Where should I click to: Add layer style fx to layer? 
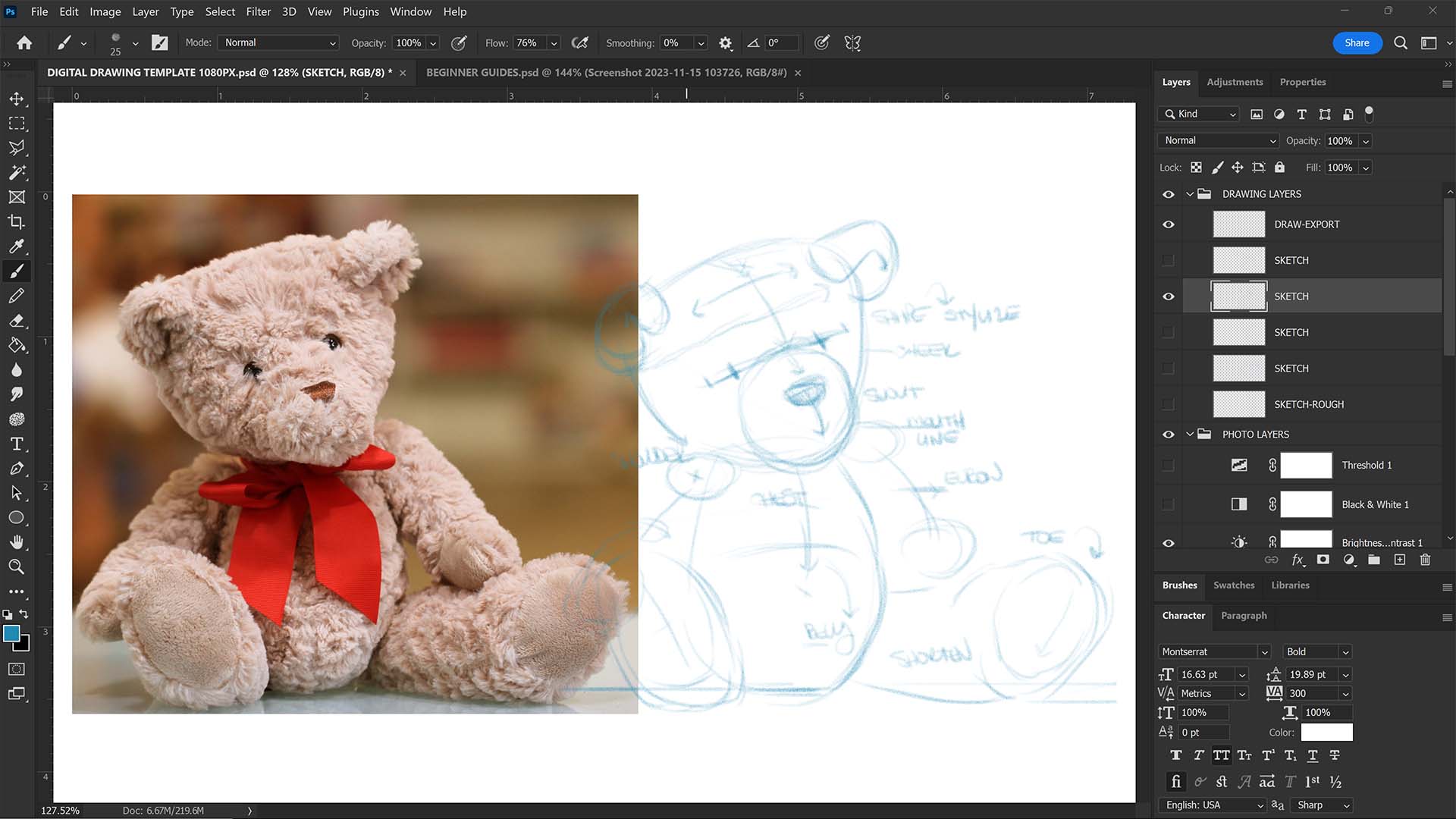pos(1298,560)
